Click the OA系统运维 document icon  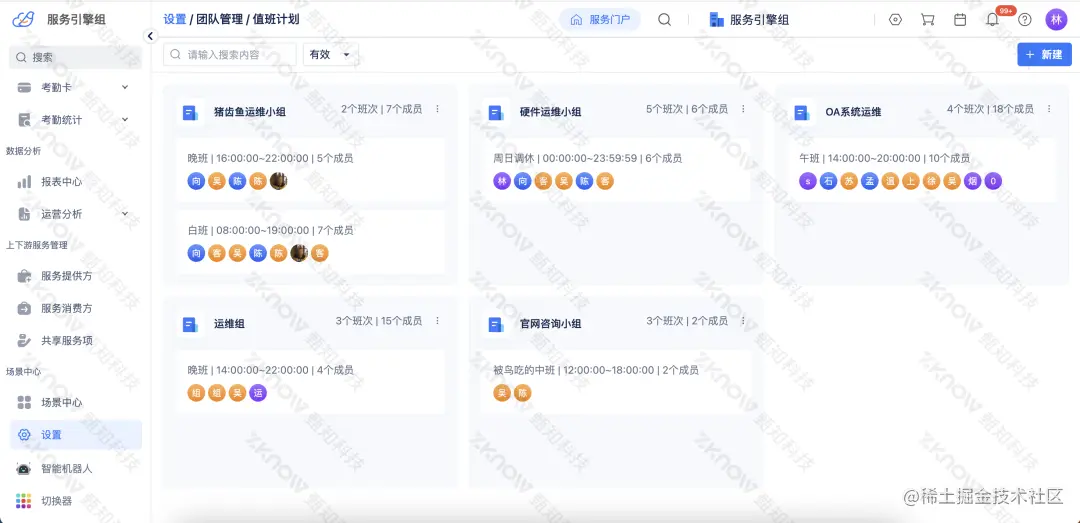[801, 112]
